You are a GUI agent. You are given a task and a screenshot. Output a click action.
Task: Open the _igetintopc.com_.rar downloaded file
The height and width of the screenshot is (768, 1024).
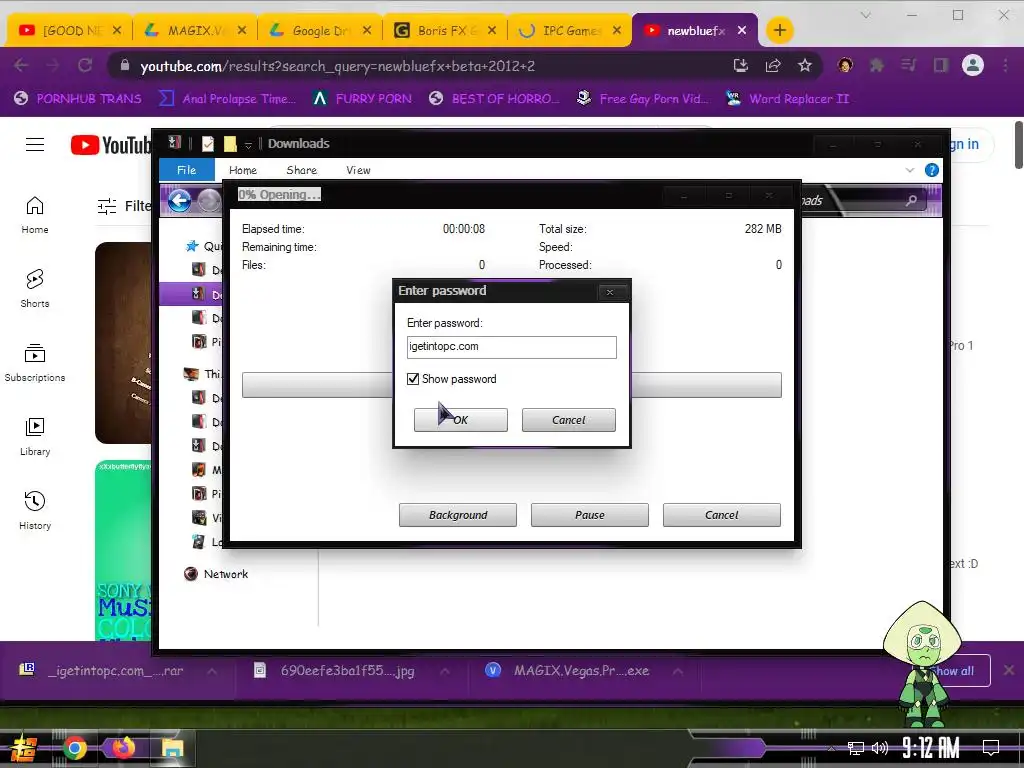coord(103,671)
